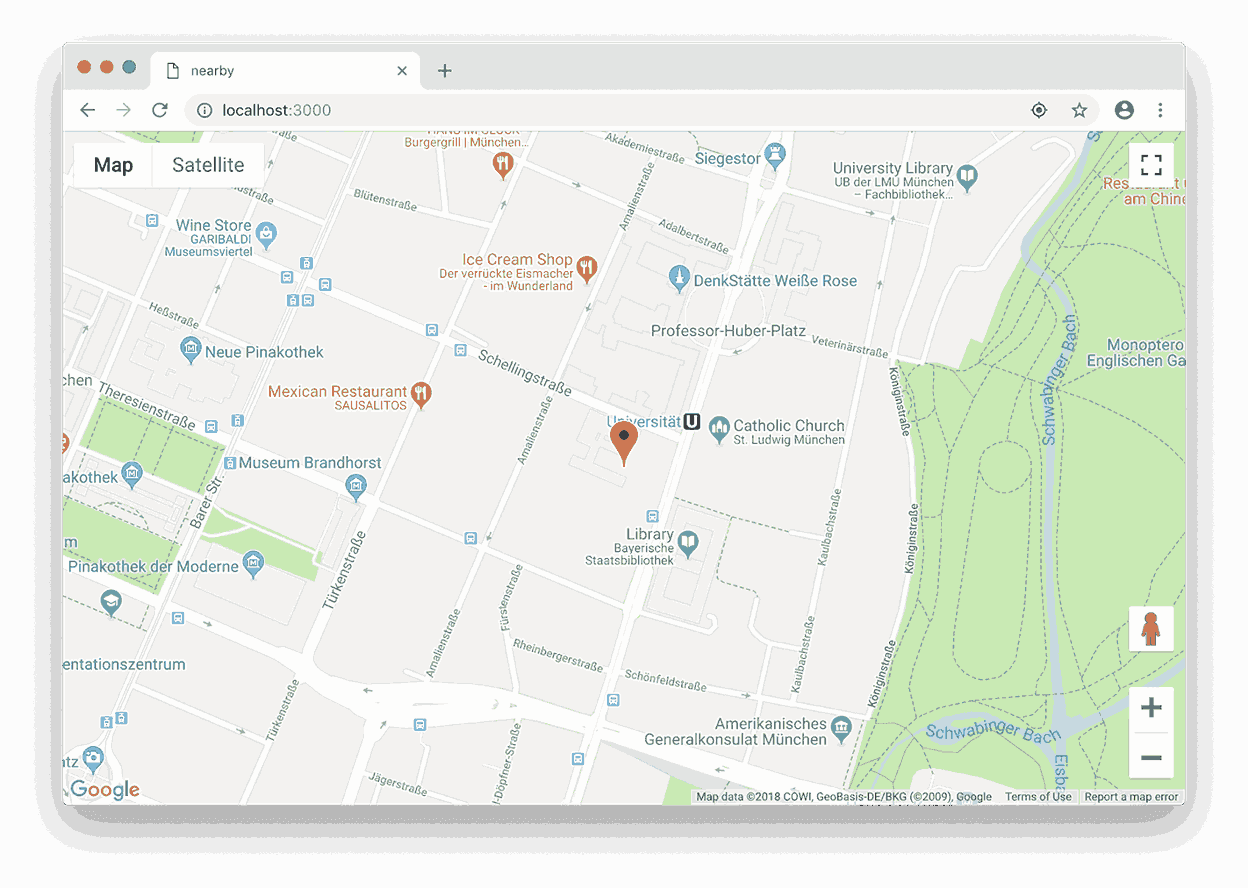
Task: Switch to Map view
Action: click(x=113, y=165)
